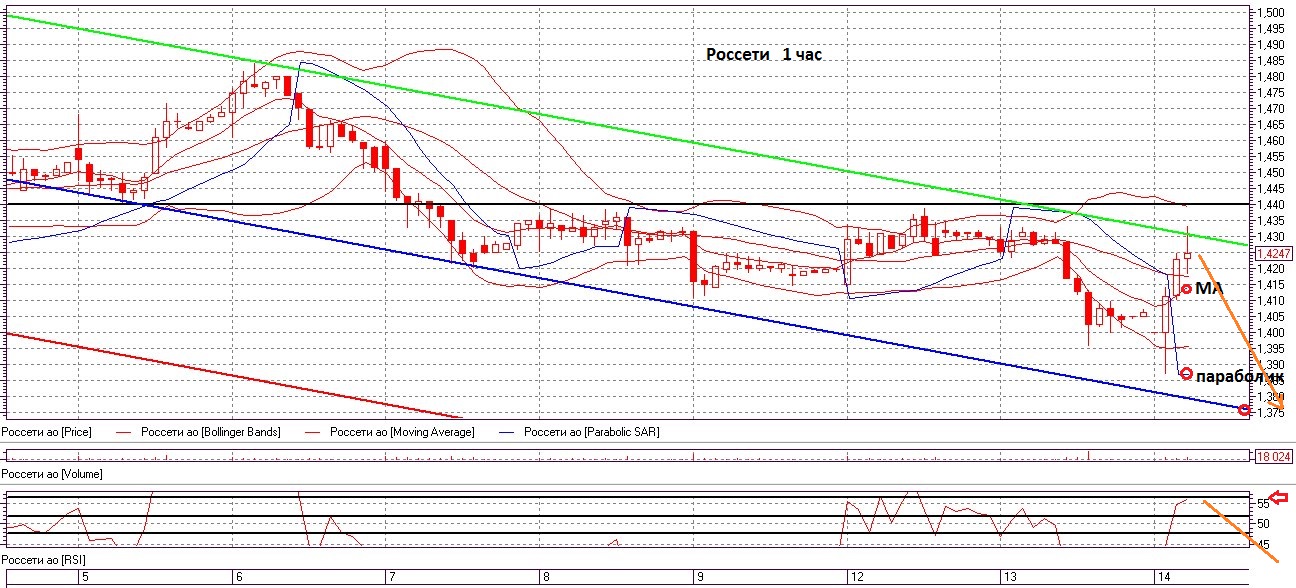Click the 1,460 price axis label
This screenshot has height=588, width=1296.
point(1271,140)
